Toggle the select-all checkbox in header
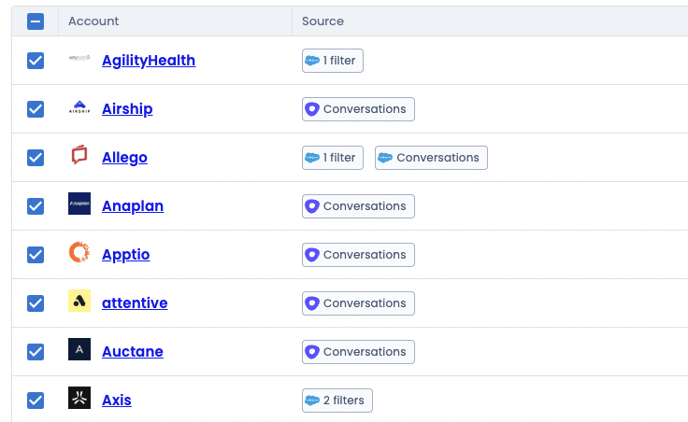Viewport: 688px width, 422px height. click(36, 21)
